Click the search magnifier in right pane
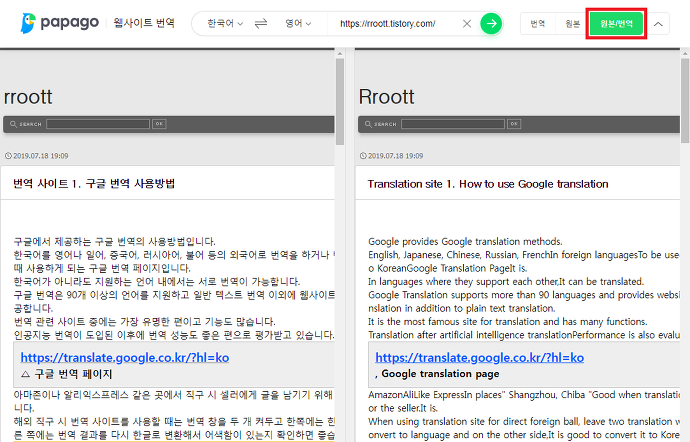 point(368,124)
